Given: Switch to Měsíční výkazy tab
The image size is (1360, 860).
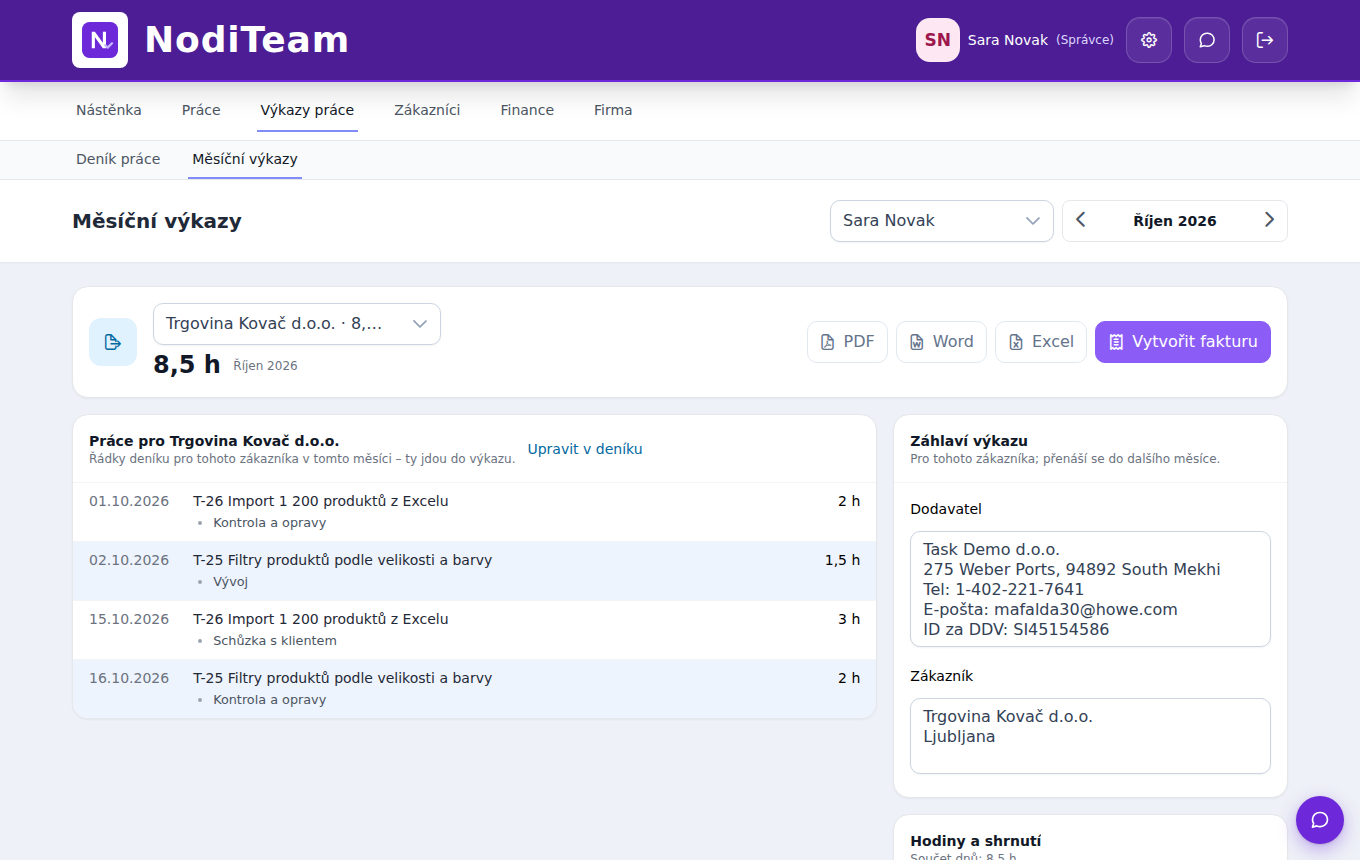Looking at the screenshot, I should pos(245,159).
